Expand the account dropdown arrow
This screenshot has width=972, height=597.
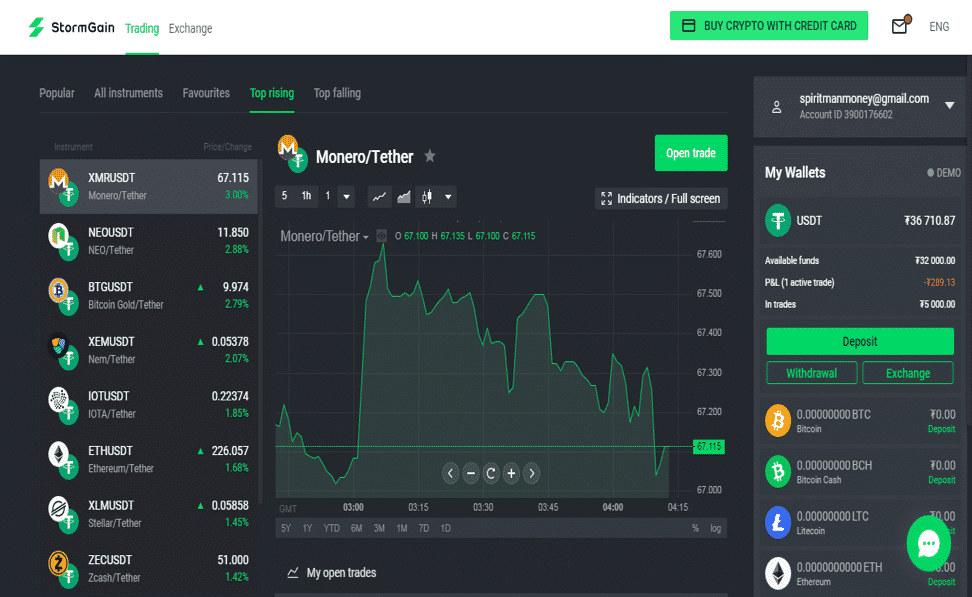click(949, 105)
